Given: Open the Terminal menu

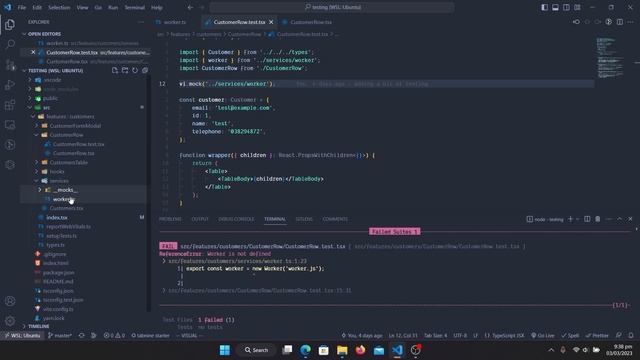Looking at the screenshot, I should coord(135,7).
